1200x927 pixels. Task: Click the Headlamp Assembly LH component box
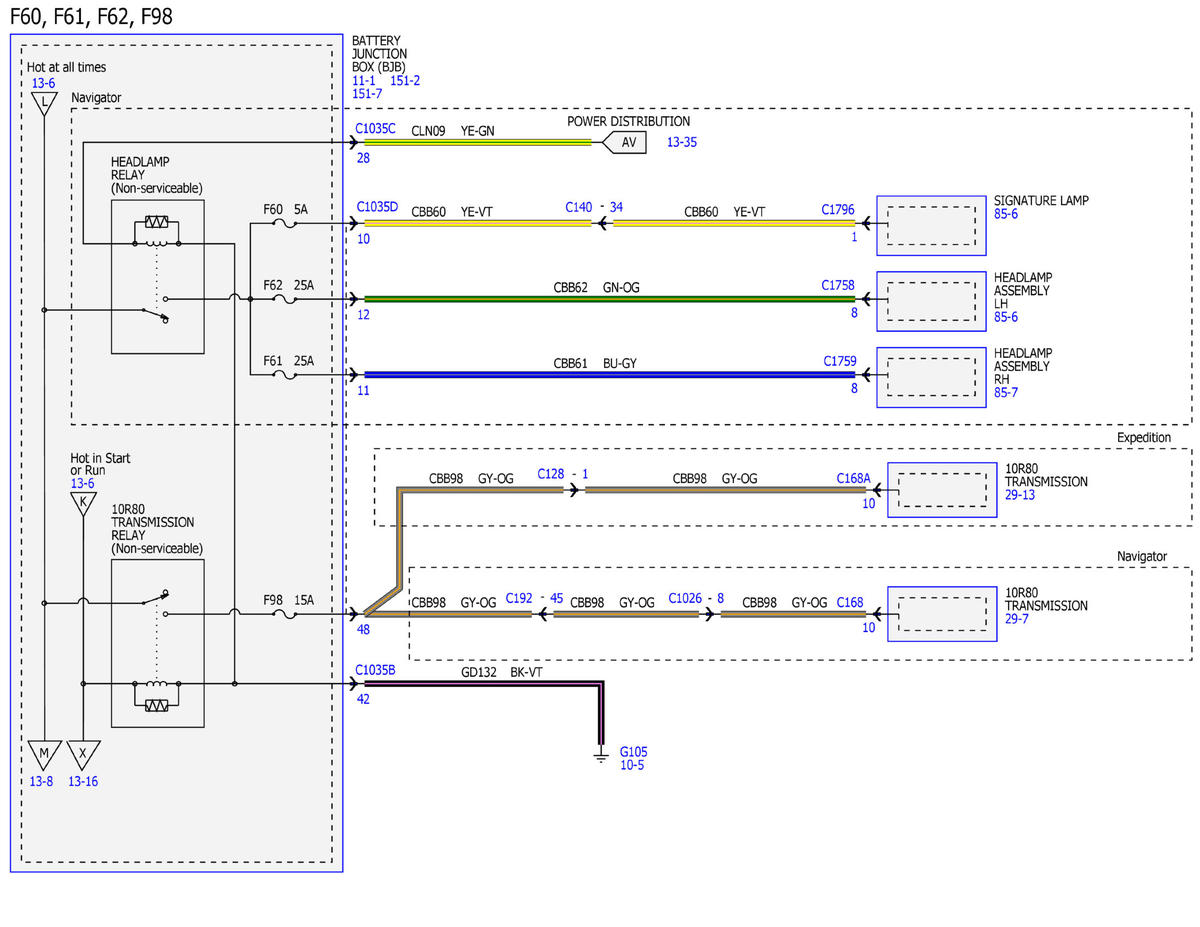(931, 301)
